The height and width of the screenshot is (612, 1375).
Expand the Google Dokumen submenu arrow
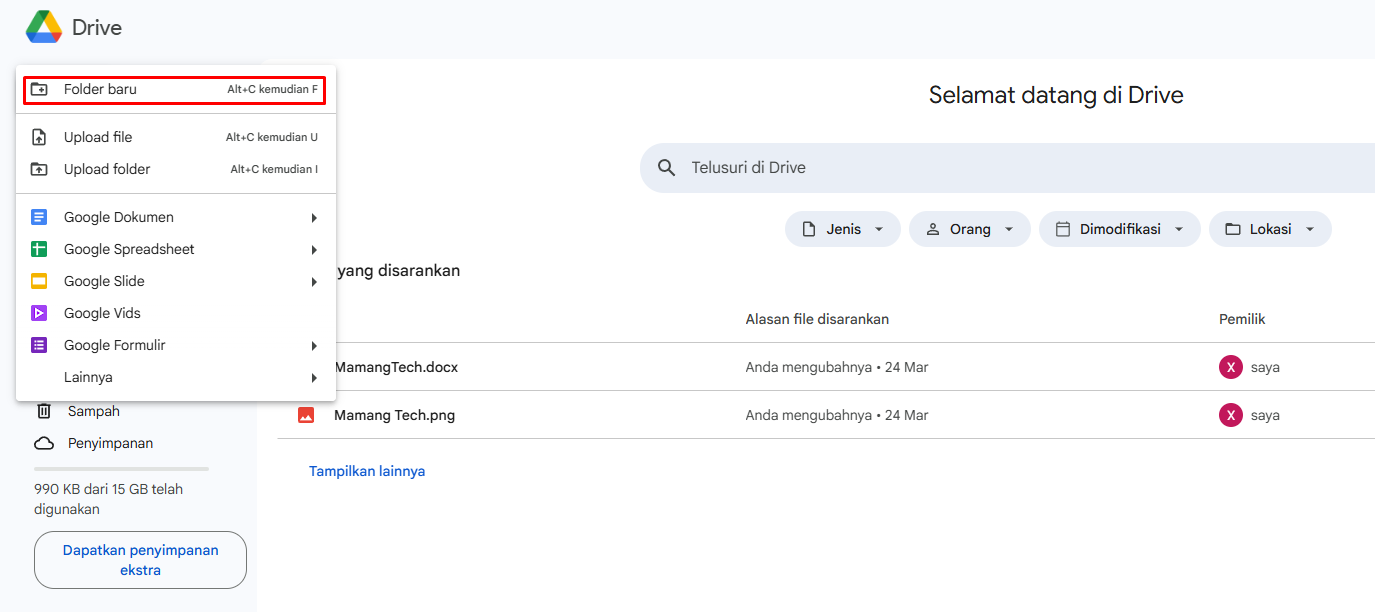click(314, 218)
